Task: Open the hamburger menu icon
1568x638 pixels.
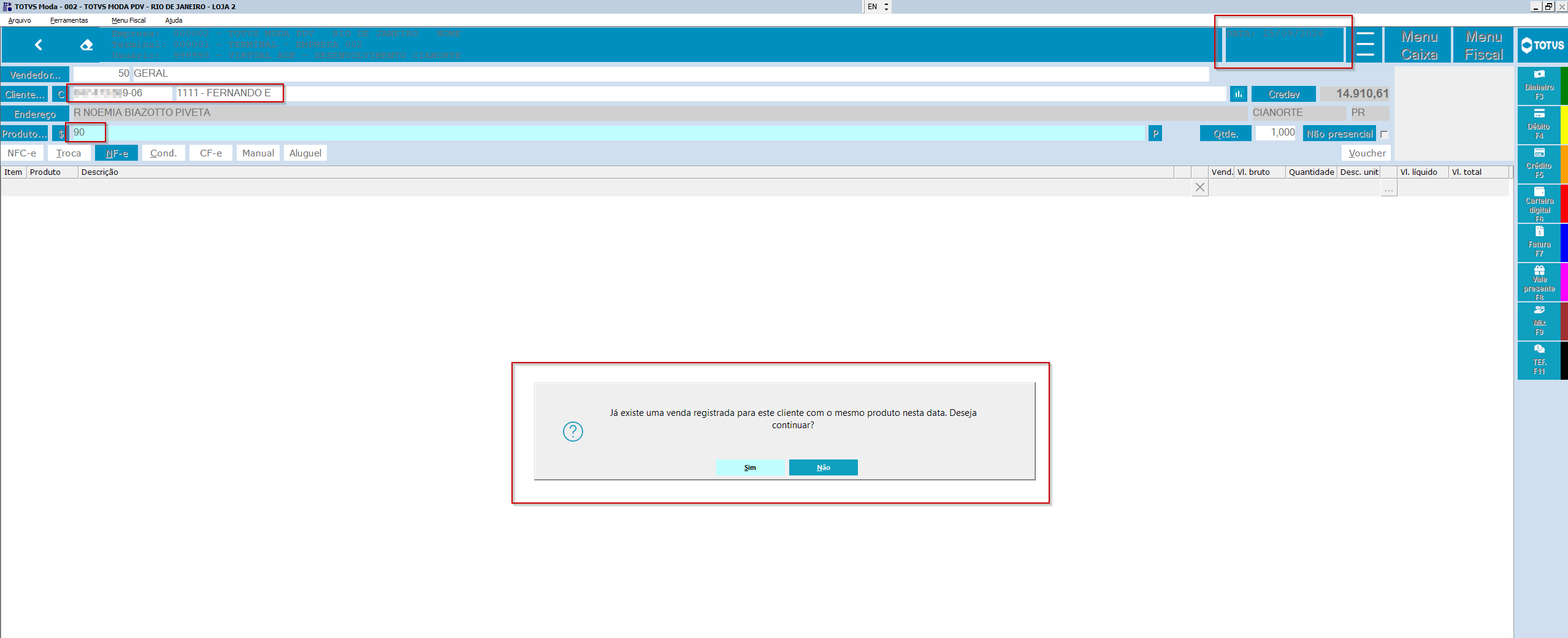Action: [x=1364, y=45]
